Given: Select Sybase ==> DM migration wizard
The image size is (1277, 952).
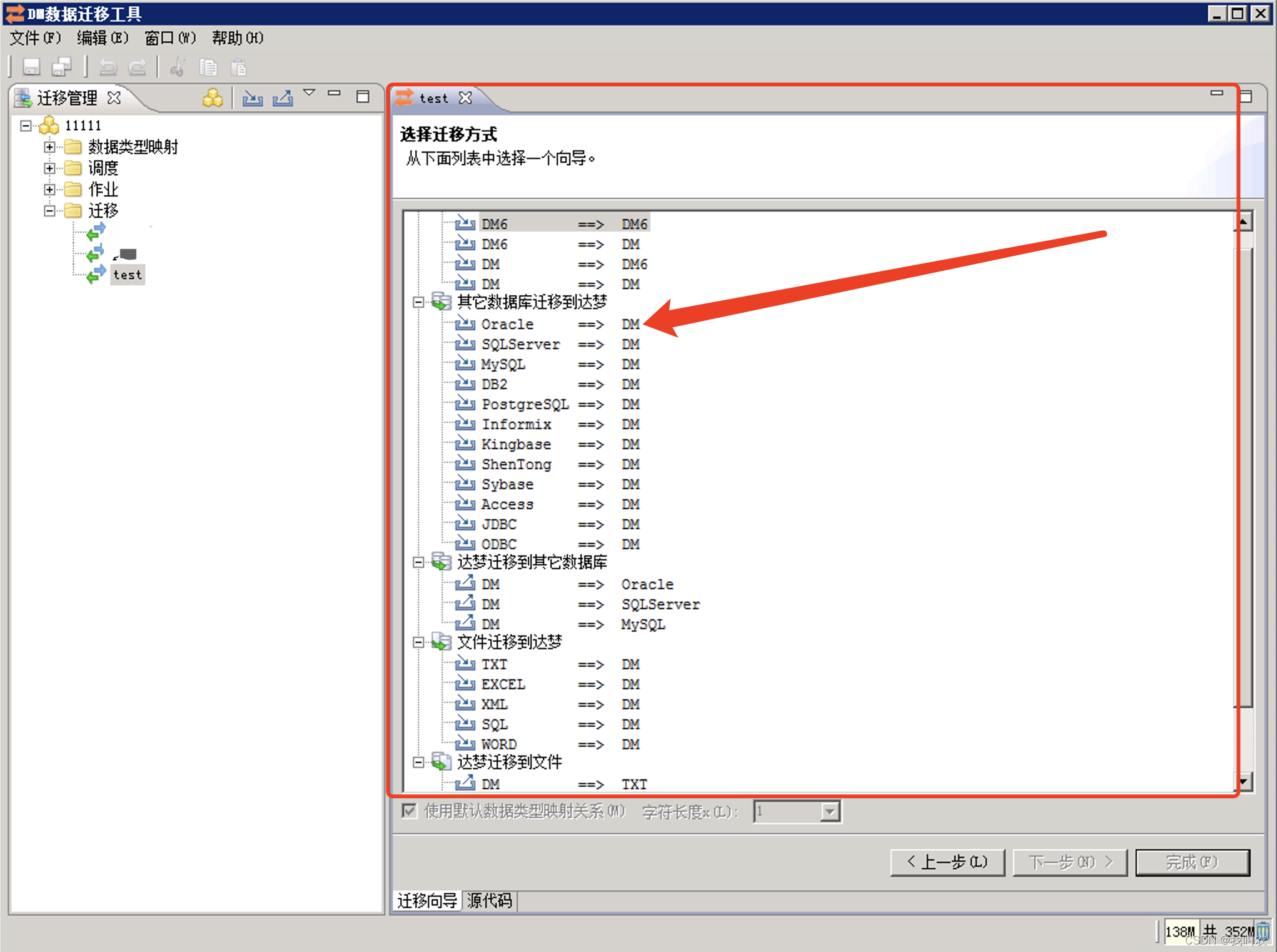Looking at the screenshot, I should pos(547,485).
